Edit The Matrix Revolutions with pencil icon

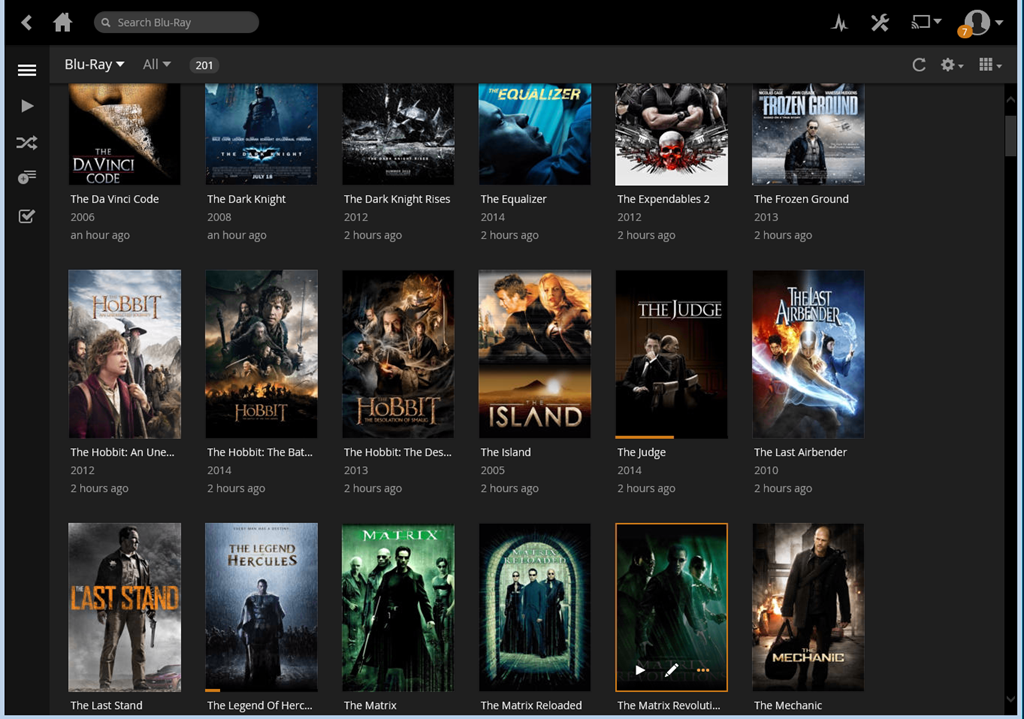pos(671,670)
